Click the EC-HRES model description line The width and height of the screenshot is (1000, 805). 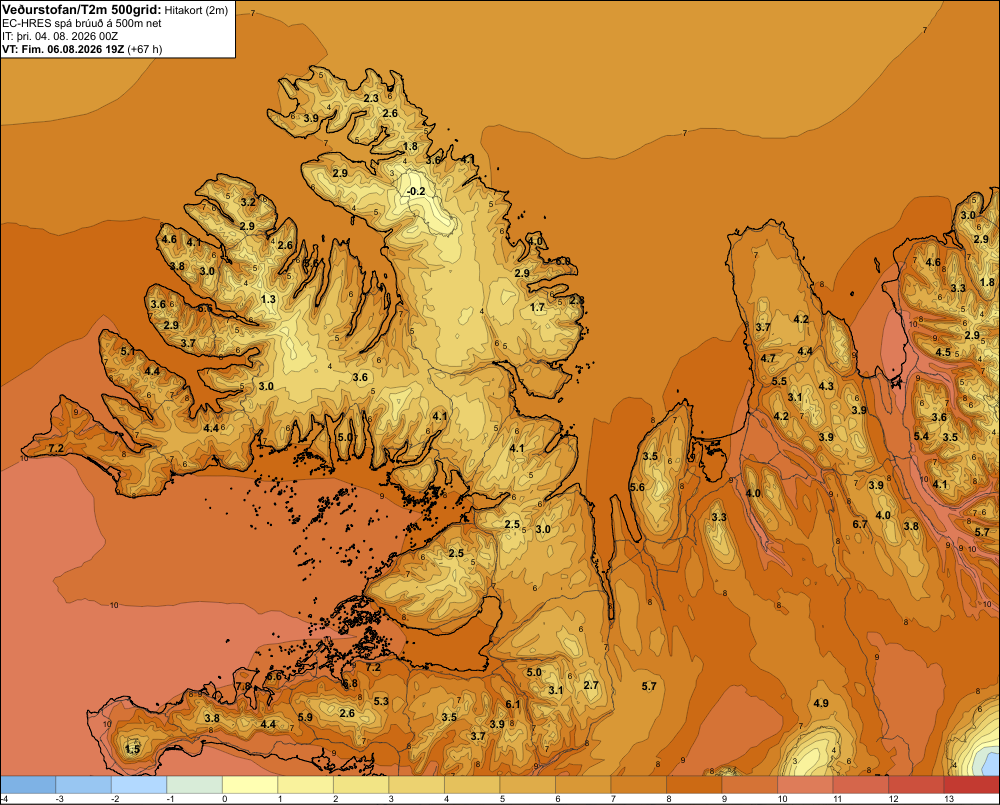point(82,23)
